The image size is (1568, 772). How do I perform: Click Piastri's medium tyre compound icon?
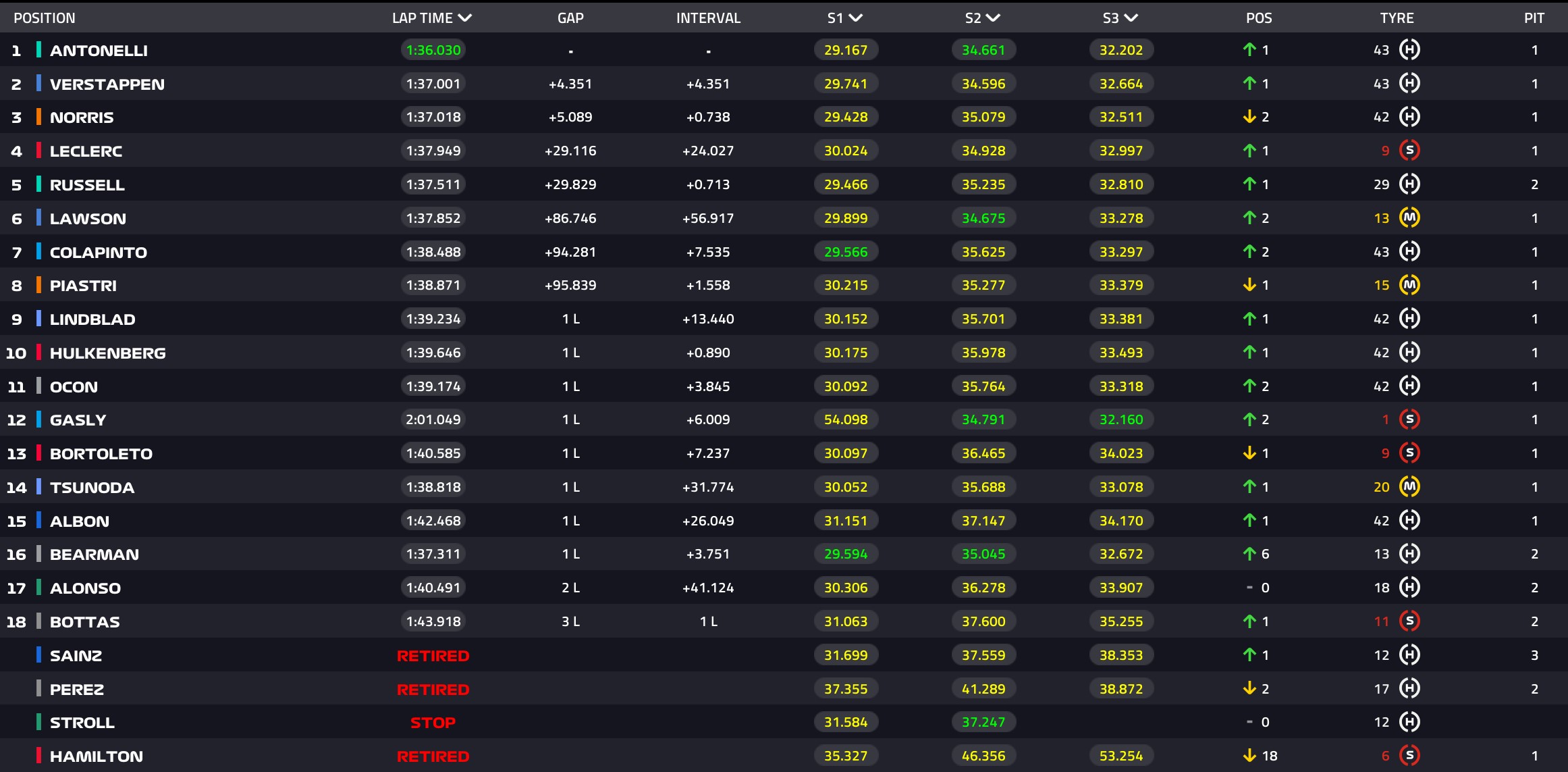point(1409,285)
